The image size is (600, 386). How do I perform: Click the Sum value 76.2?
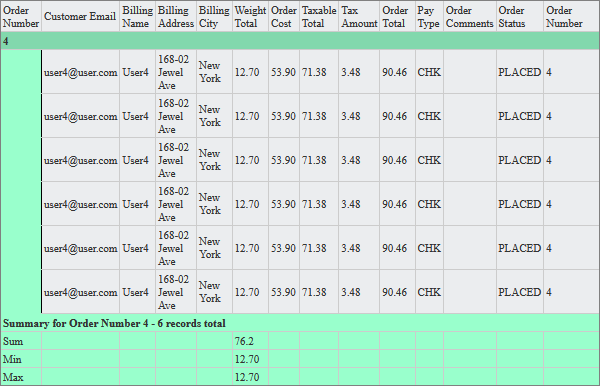pos(244,341)
